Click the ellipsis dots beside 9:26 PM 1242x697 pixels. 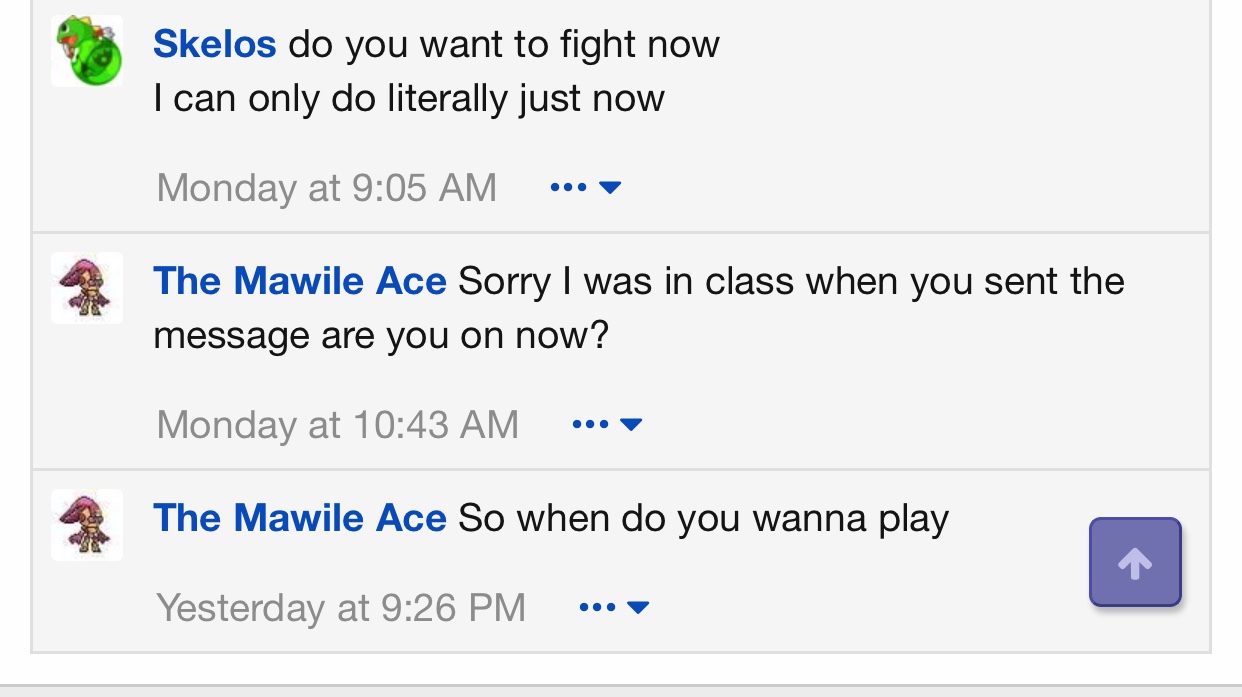(597, 608)
